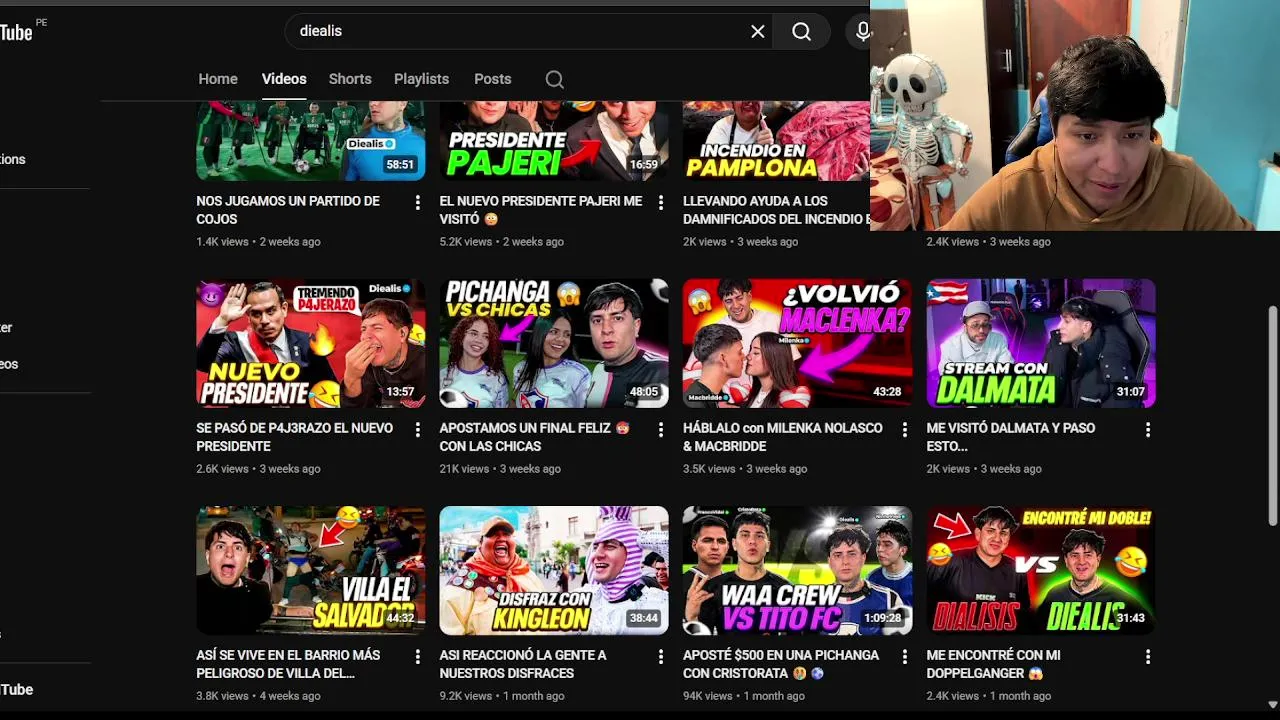Open VILLA EL SALVADOR thumbnail
Screen dimensions: 1280x720
(x=311, y=570)
